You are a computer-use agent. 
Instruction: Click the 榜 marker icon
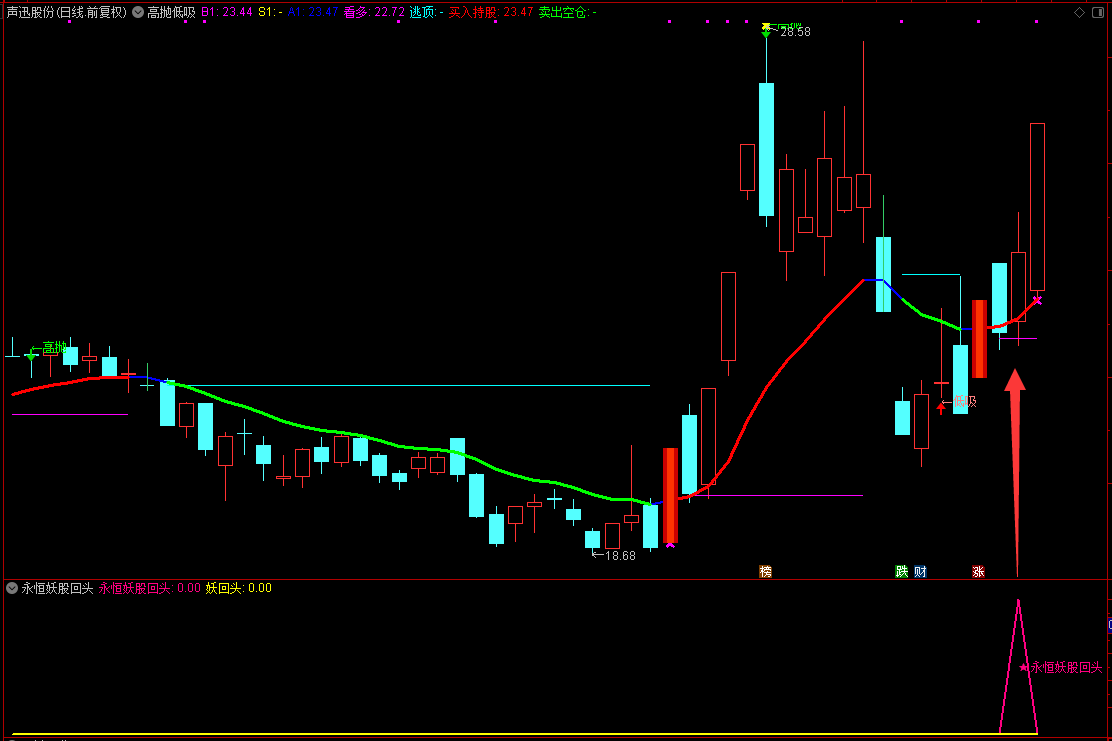(766, 572)
